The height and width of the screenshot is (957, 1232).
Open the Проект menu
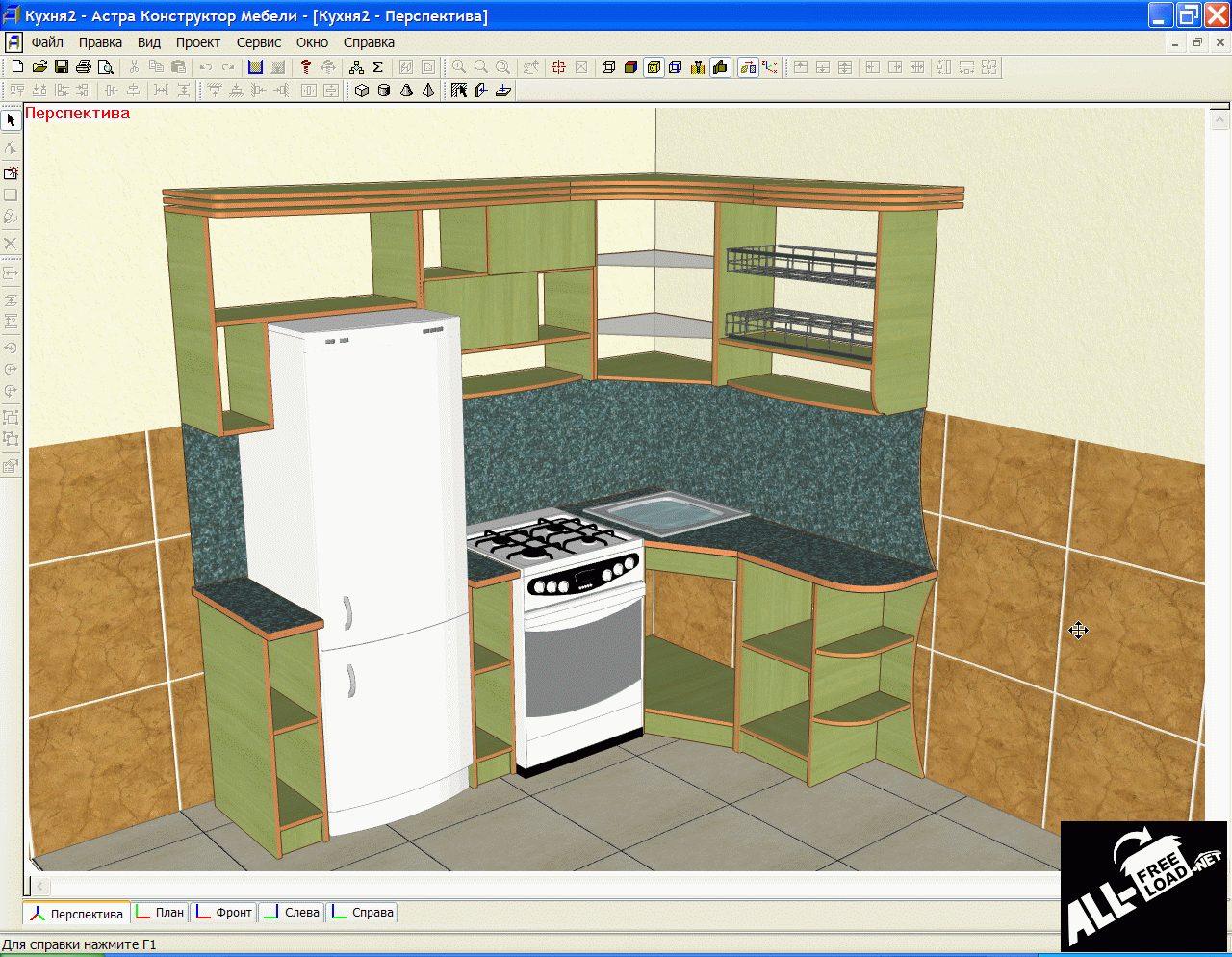pyautogui.click(x=198, y=42)
